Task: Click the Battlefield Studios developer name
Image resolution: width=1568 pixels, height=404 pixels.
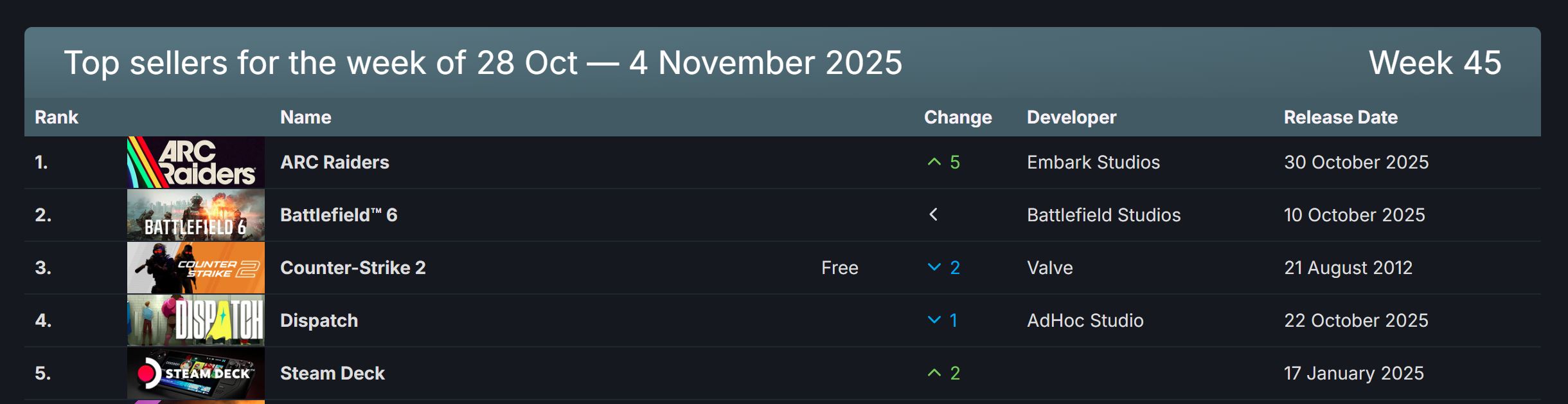Action: [x=1103, y=215]
